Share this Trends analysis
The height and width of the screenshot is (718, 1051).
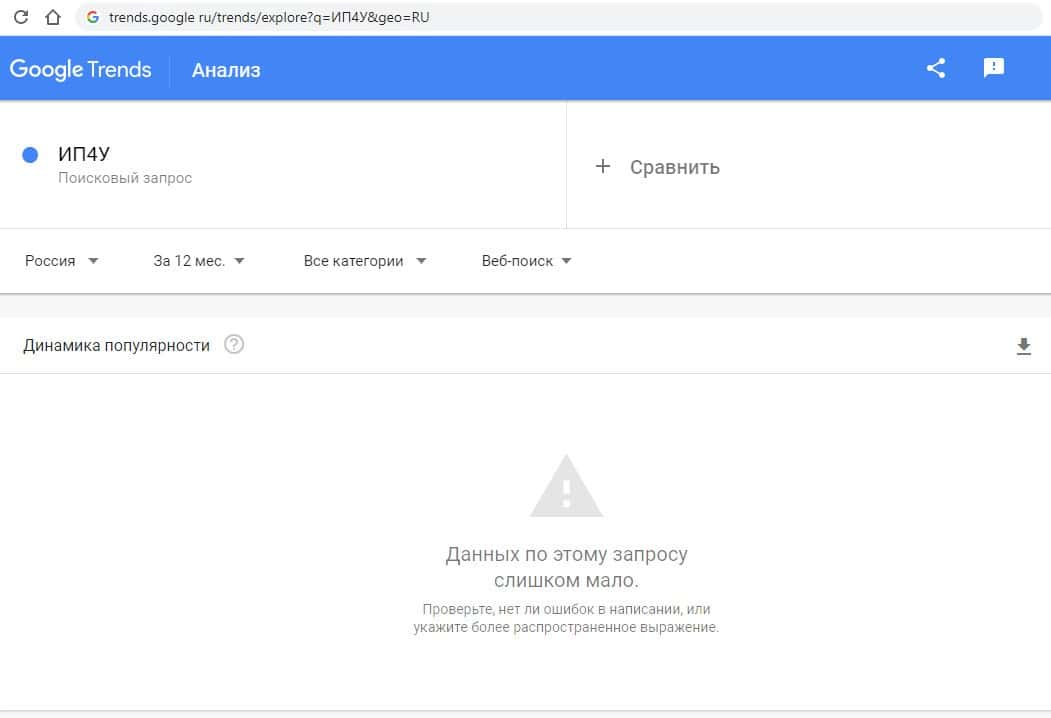click(x=936, y=68)
